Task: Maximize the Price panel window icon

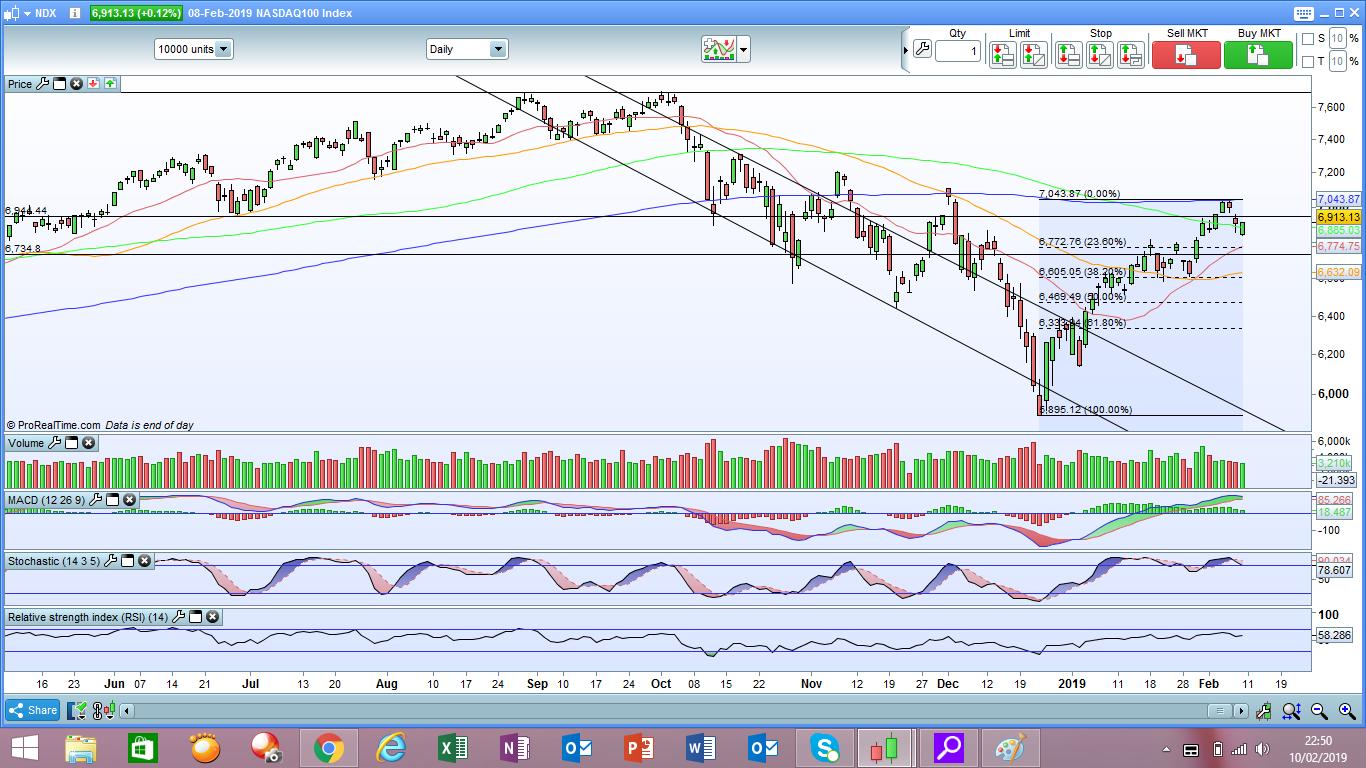Action: 59,84
